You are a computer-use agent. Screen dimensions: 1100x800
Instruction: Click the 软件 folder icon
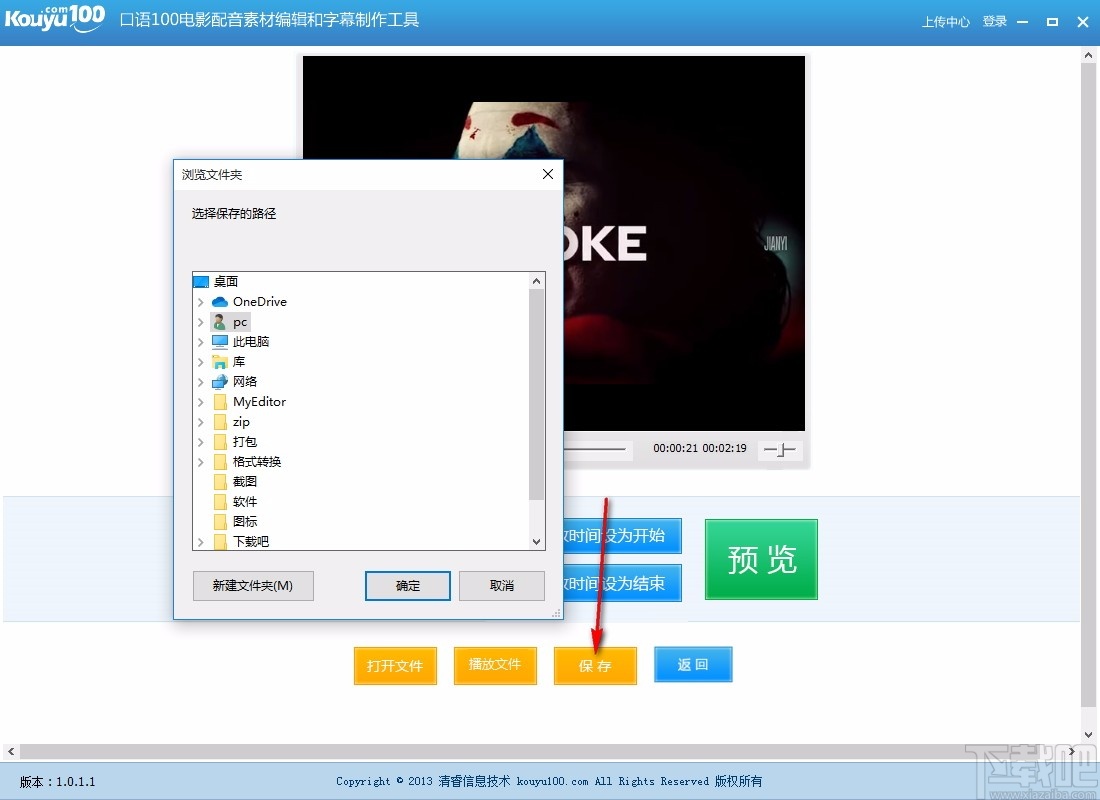tap(220, 502)
